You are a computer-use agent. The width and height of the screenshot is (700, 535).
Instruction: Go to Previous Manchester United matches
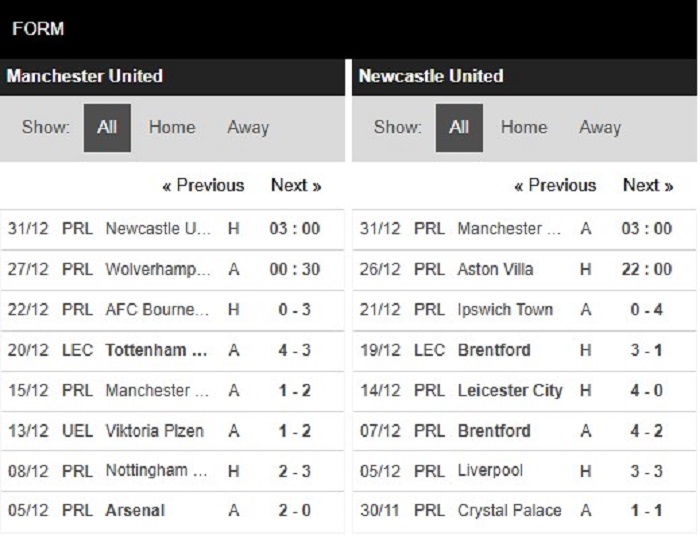point(203,186)
